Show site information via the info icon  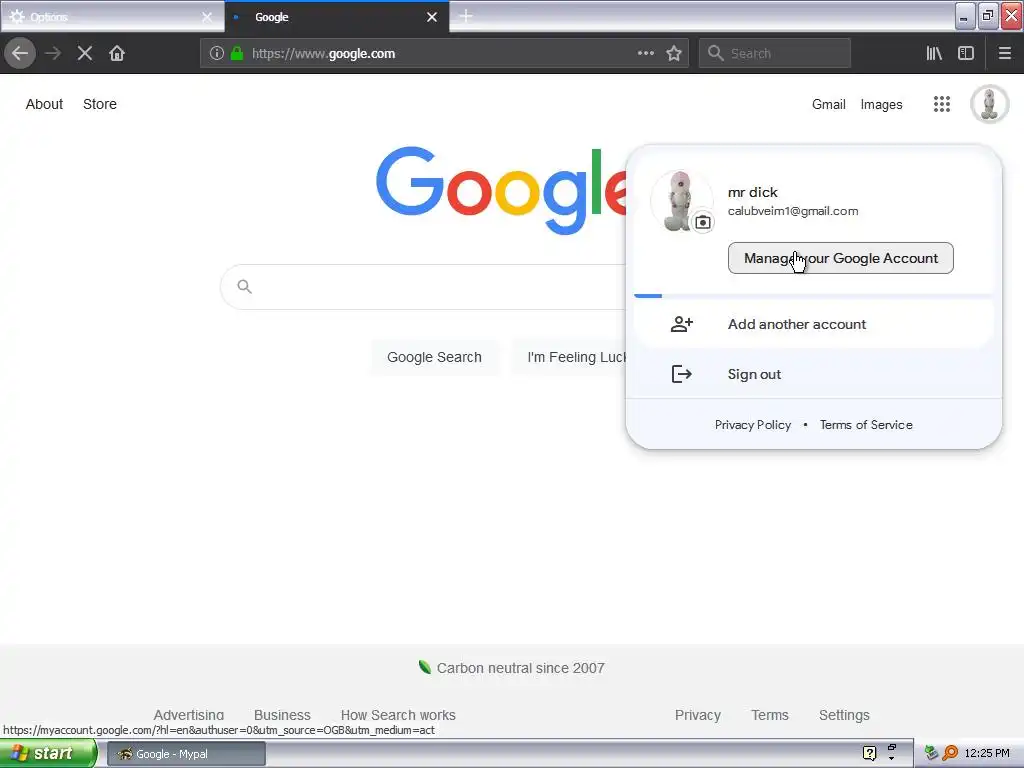pos(217,54)
